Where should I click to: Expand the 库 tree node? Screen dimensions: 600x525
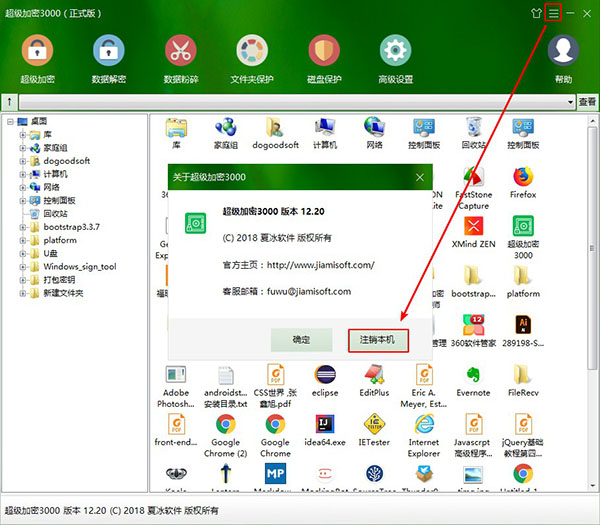click(22, 134)
